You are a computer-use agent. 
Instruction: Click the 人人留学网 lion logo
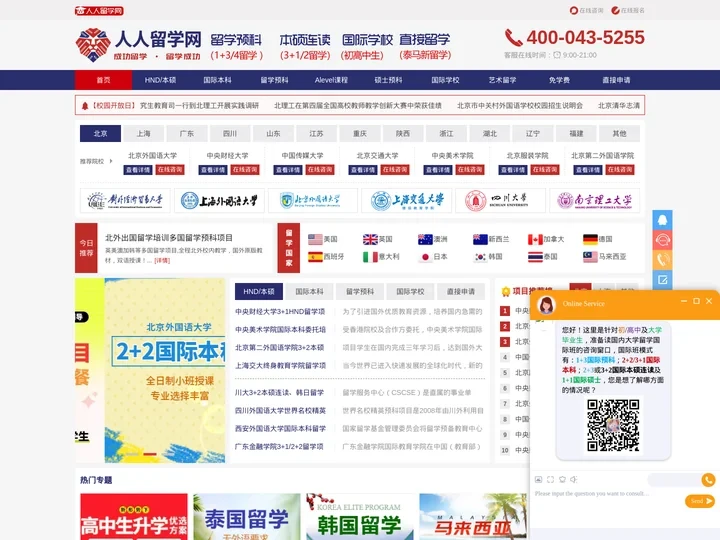(93, 45)
